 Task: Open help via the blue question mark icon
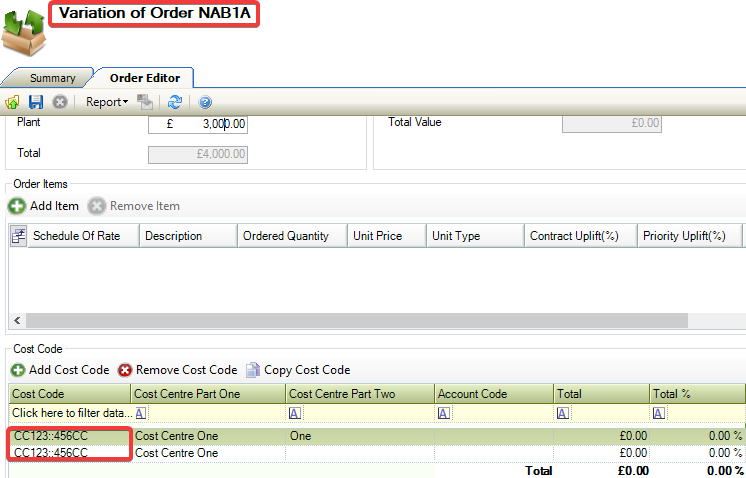205,102
